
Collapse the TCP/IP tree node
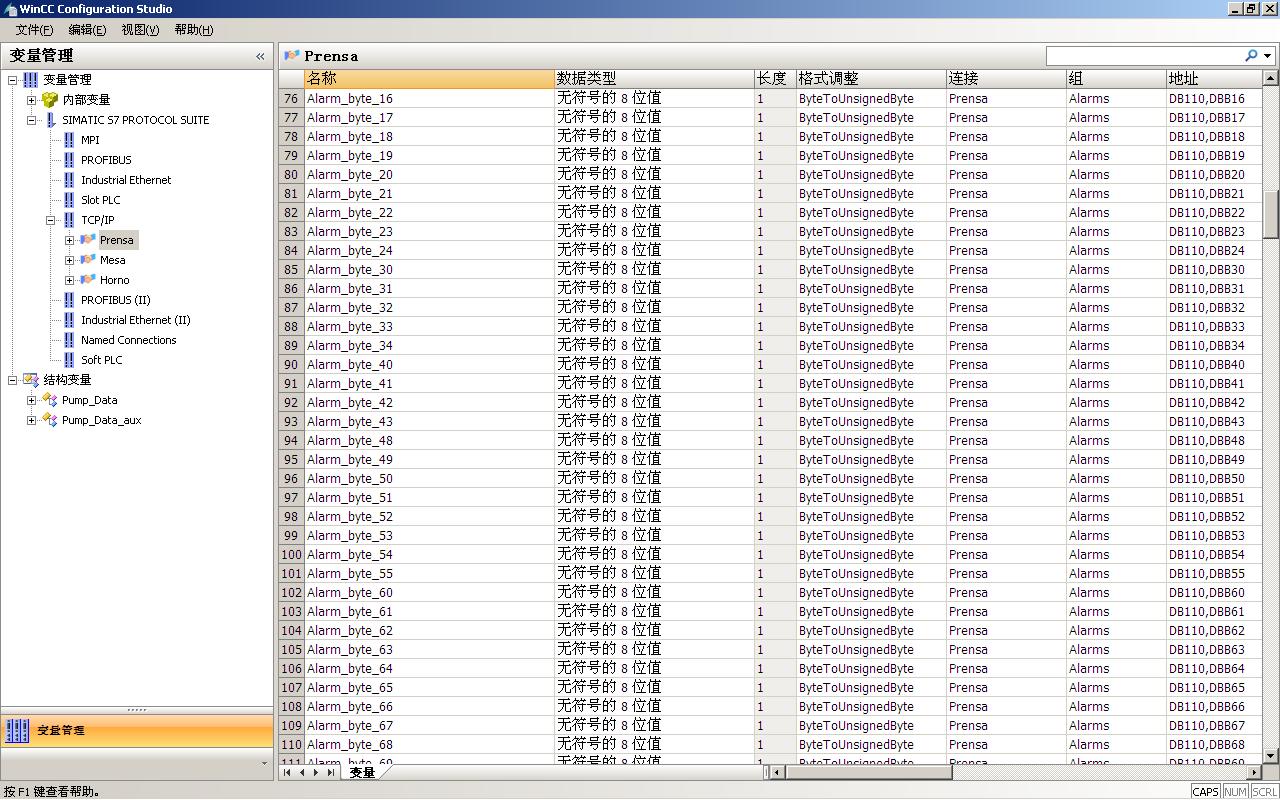coord(50,220)
